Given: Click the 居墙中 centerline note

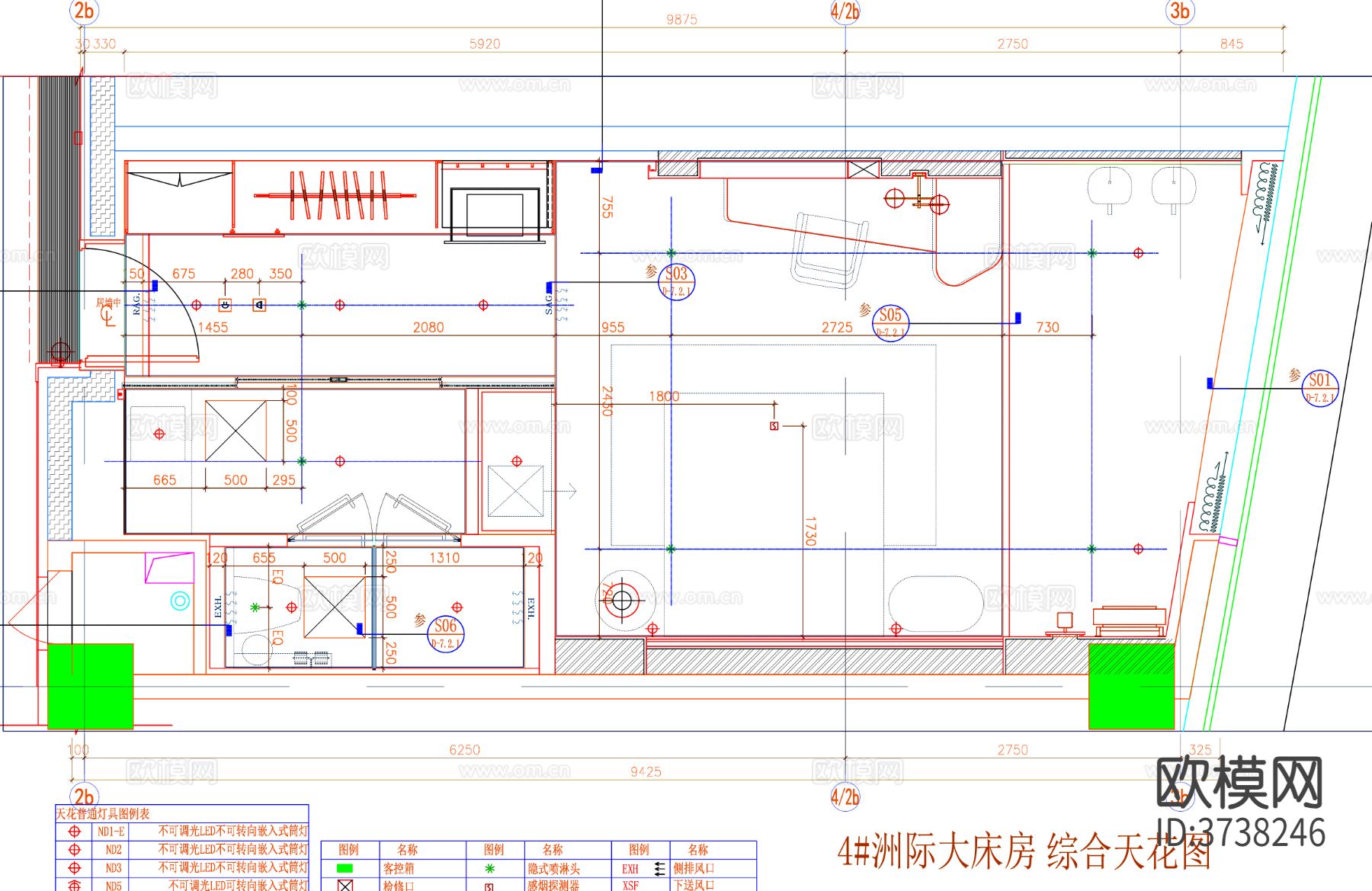Looking at the screenshot, I should [x=108, y=303].
